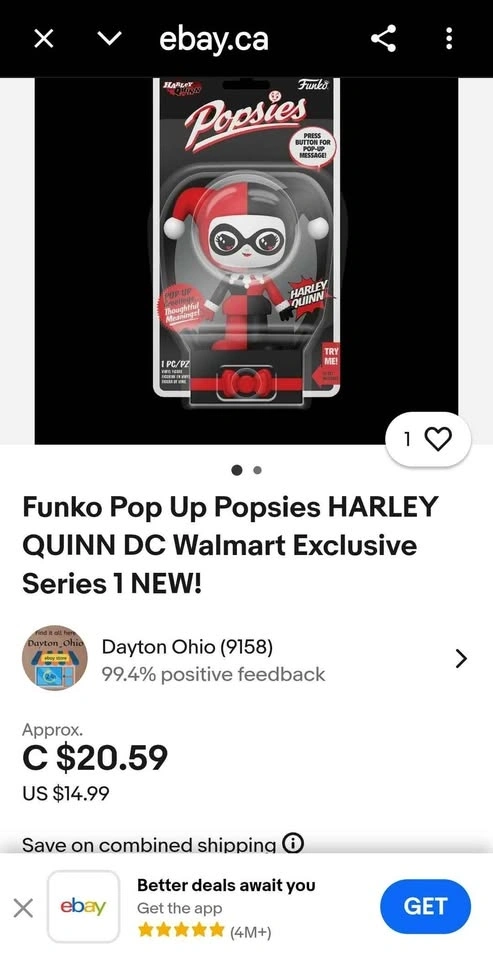The image size is (493, 960).
Task: Tap the share icon
Action: click(383, 39)
